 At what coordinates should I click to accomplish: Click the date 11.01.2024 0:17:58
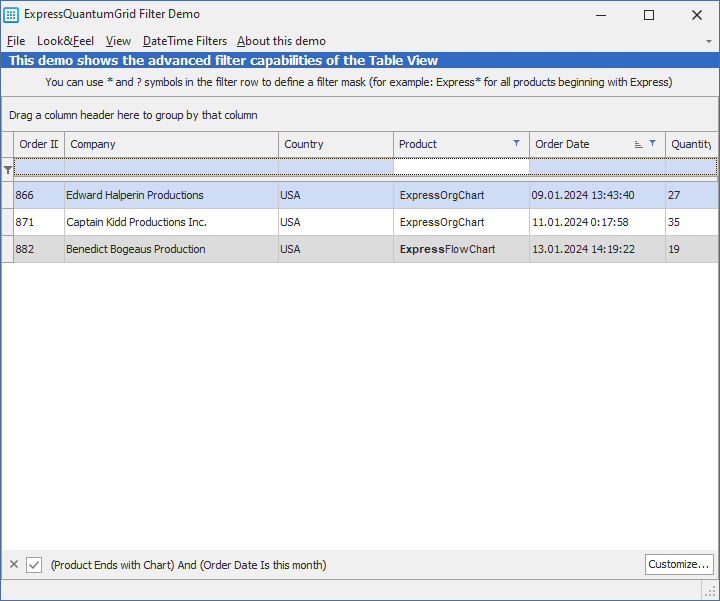(597, 222)
